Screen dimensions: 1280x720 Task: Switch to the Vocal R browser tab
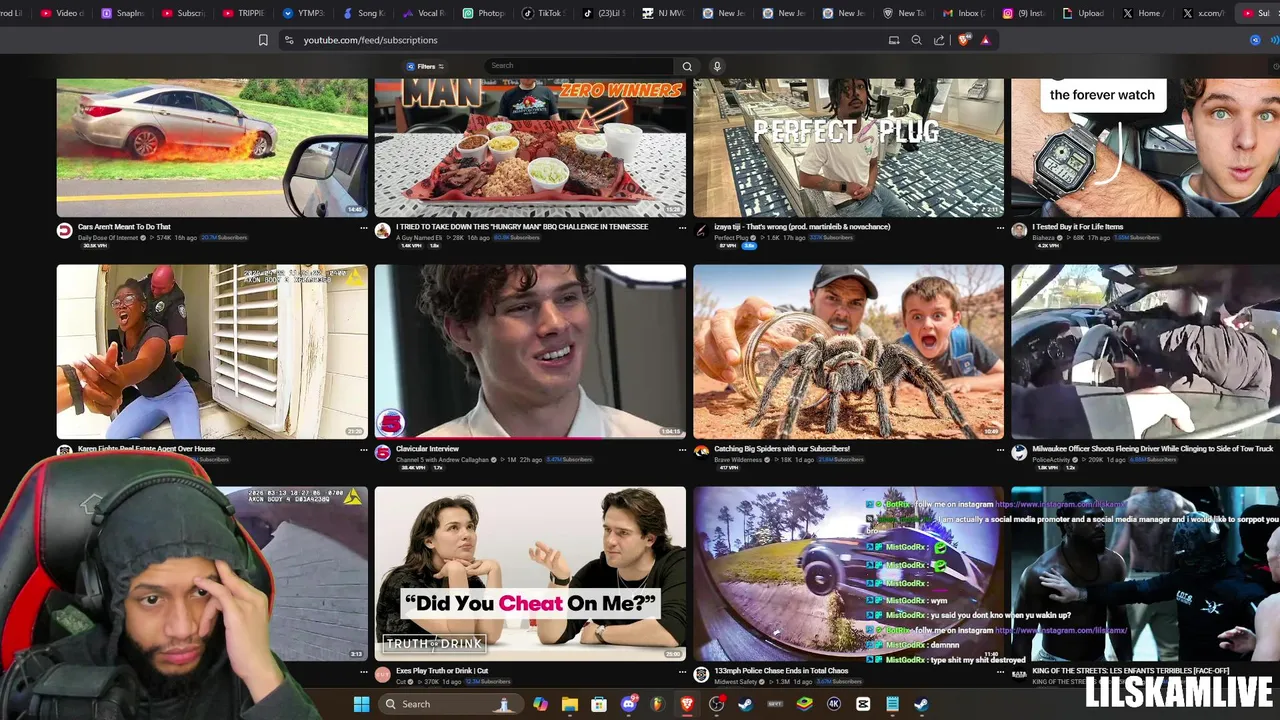point(423,13)
